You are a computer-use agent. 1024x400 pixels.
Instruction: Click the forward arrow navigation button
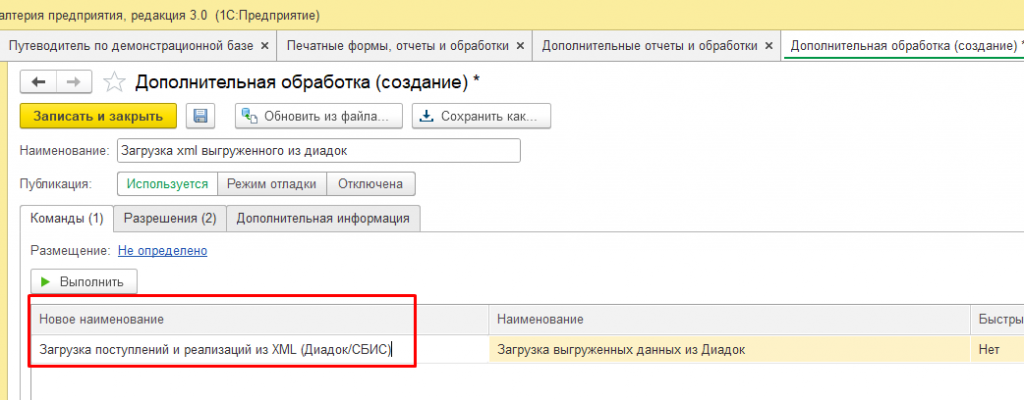74,82
